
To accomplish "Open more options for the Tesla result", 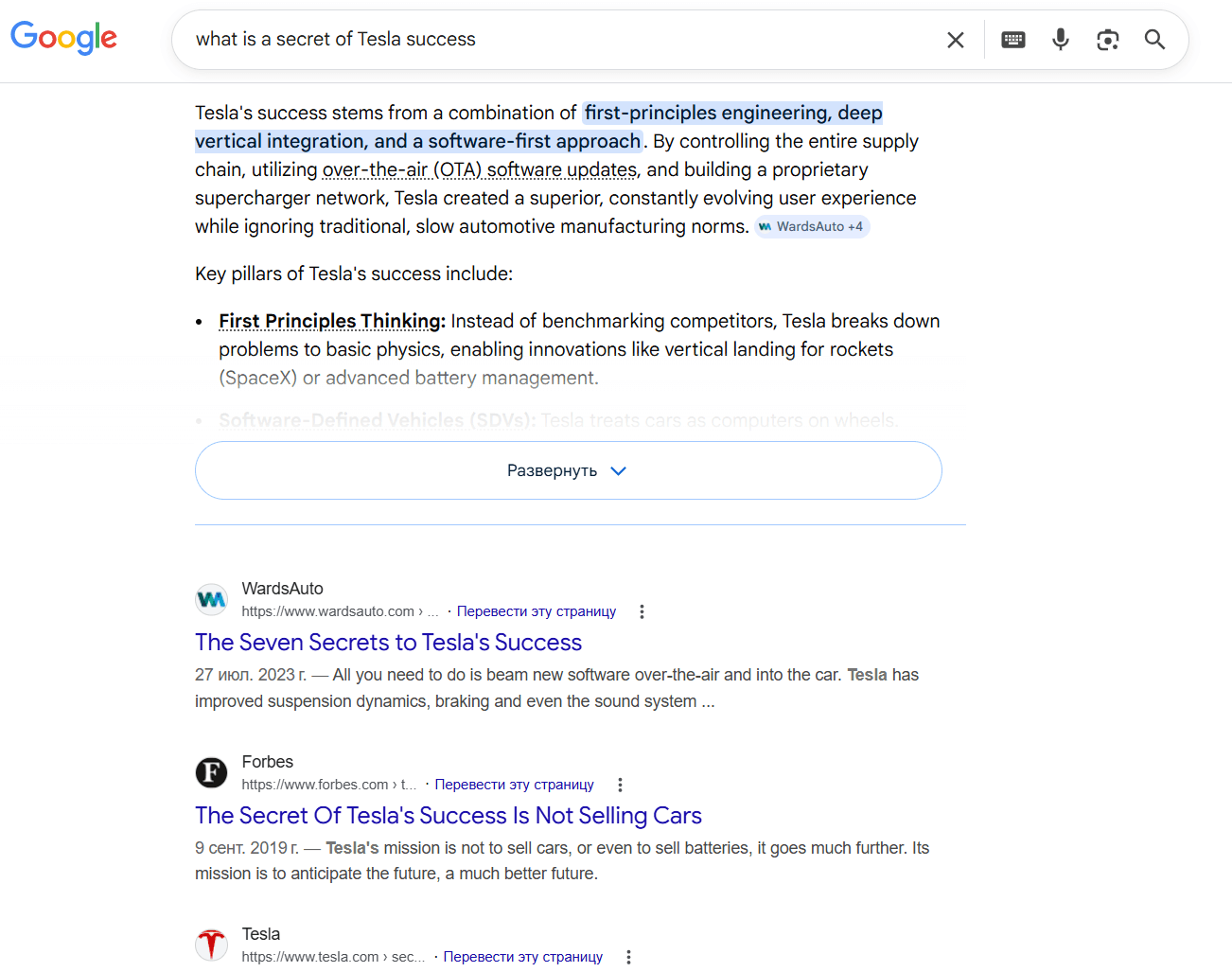I will click(628, 957).
